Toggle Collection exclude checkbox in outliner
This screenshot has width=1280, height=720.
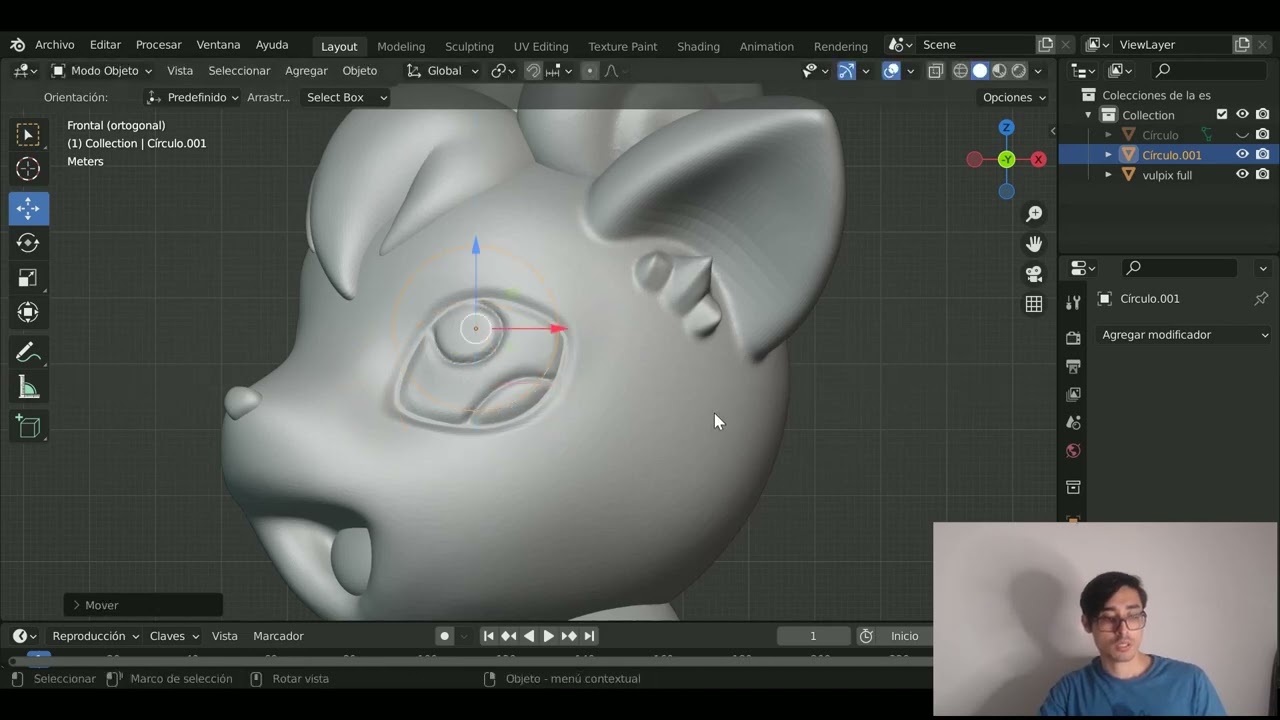(x=1221, y=115)
